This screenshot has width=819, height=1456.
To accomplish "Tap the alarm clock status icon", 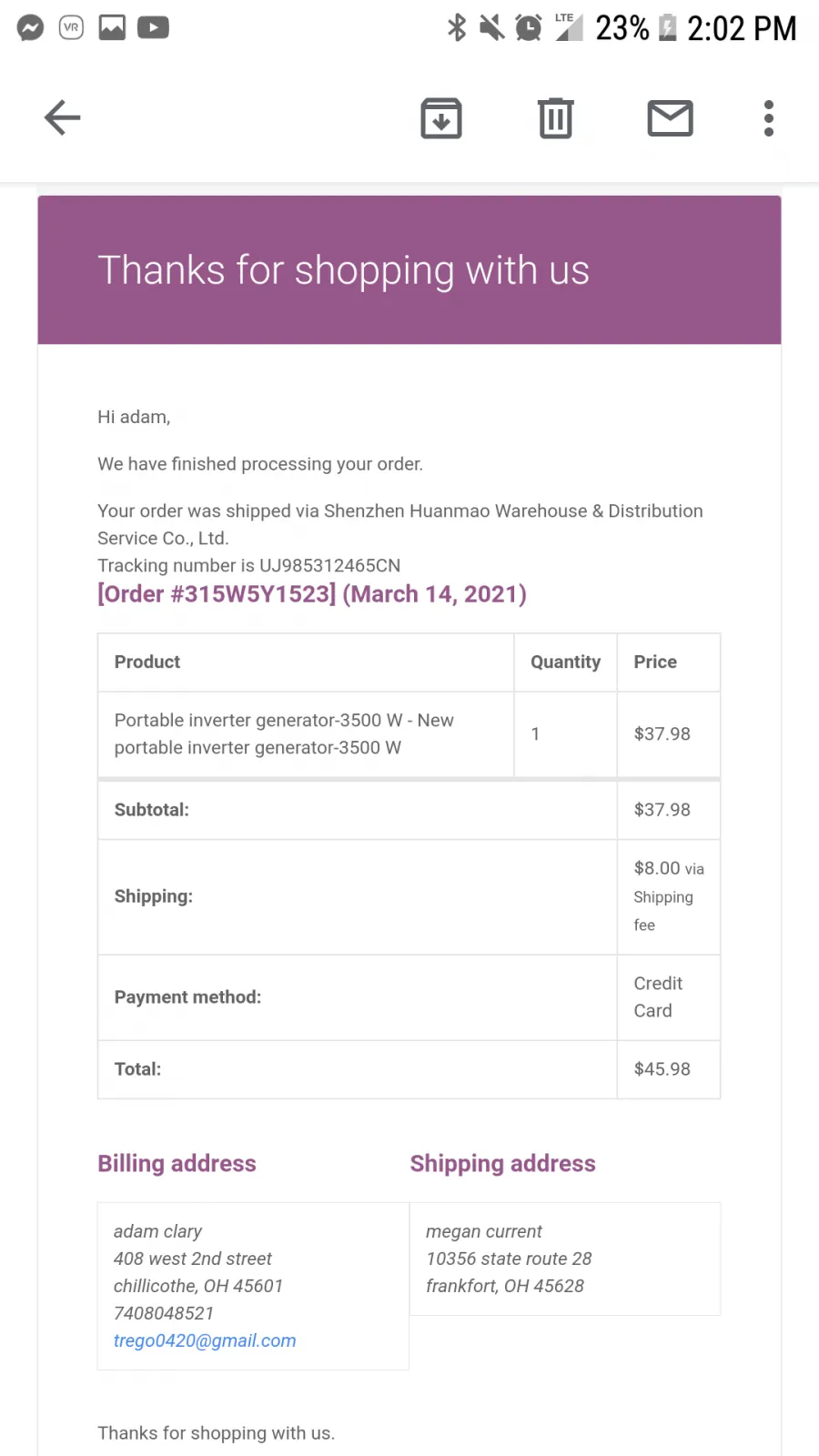I will [529, 28].
